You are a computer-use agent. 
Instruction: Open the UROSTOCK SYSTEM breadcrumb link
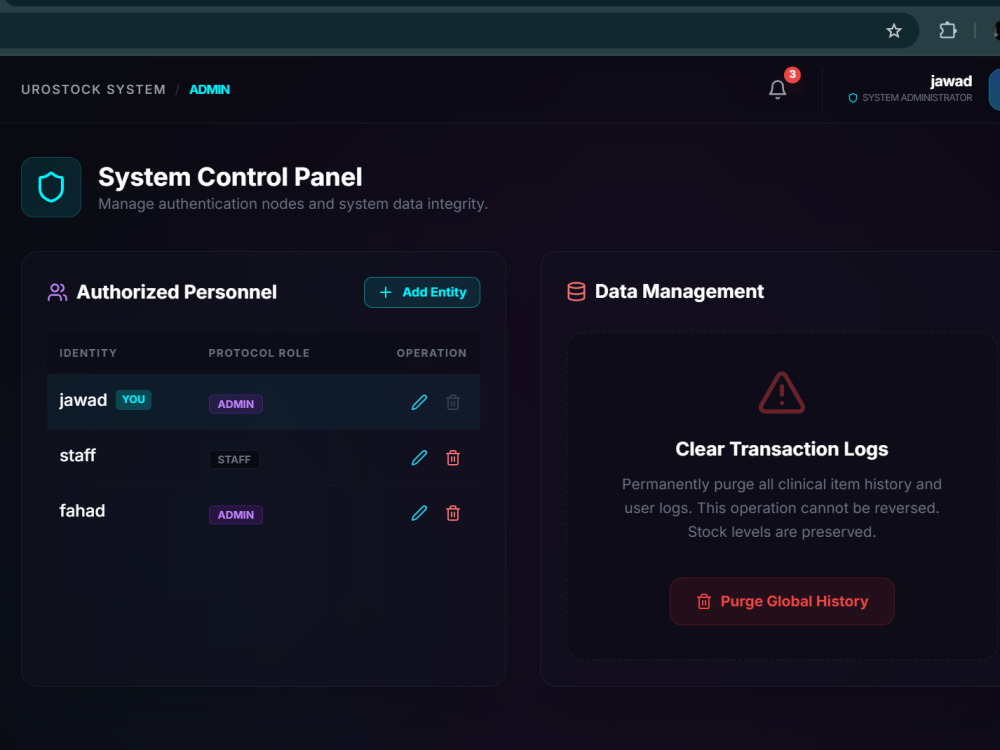pos(93,89)
